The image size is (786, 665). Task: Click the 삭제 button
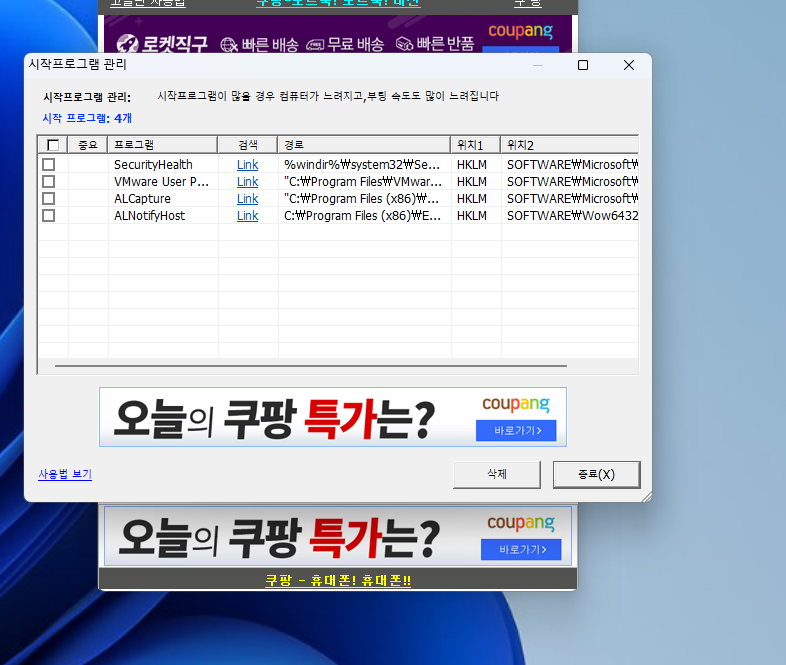pos(497,474)
